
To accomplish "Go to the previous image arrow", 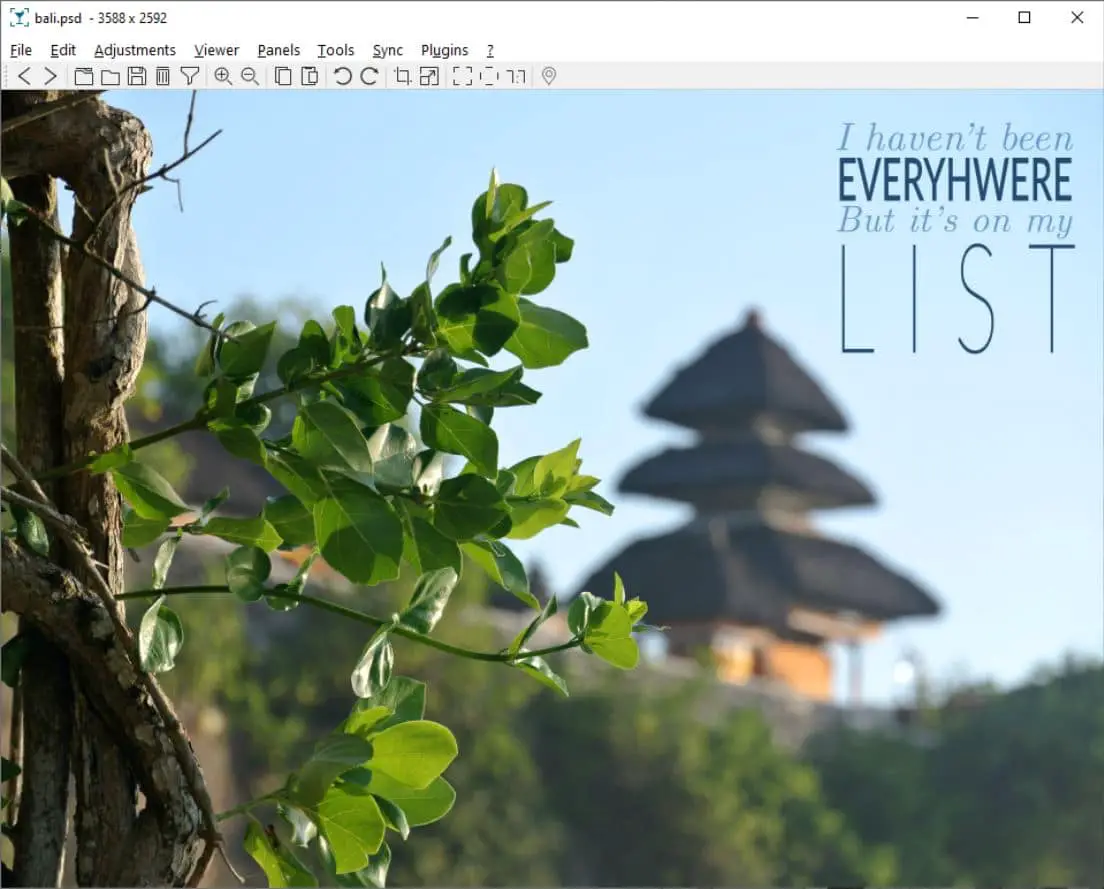I will point(25,76).
